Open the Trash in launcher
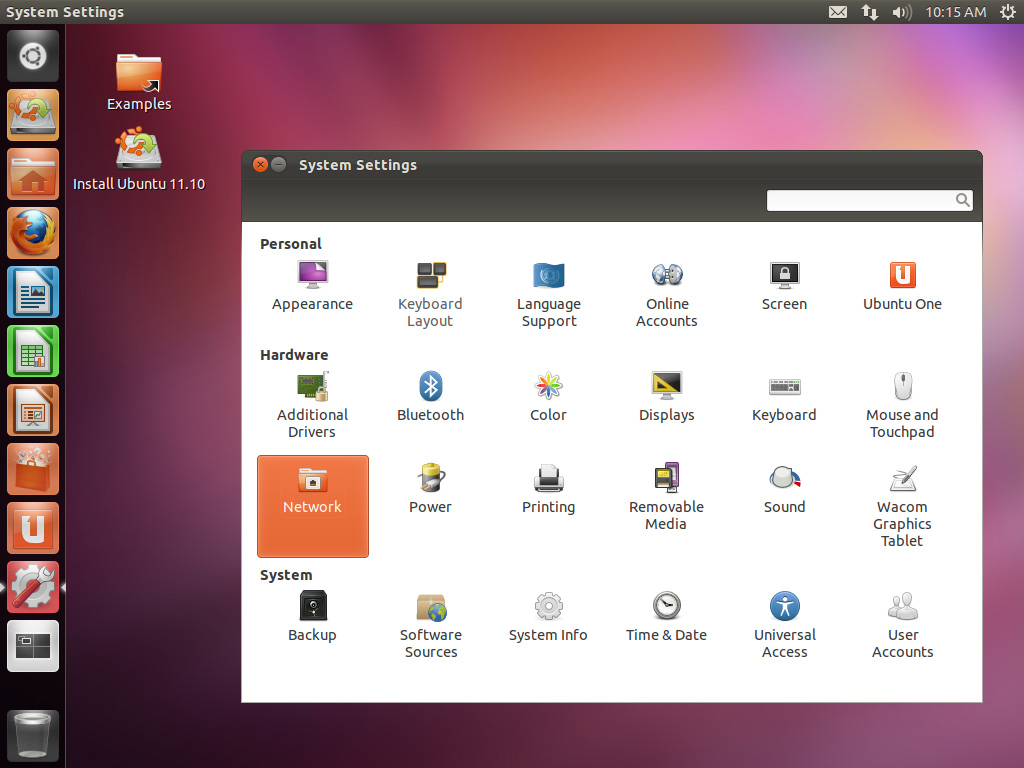This screenshot has height=768, width=1024. pos(33,736)
